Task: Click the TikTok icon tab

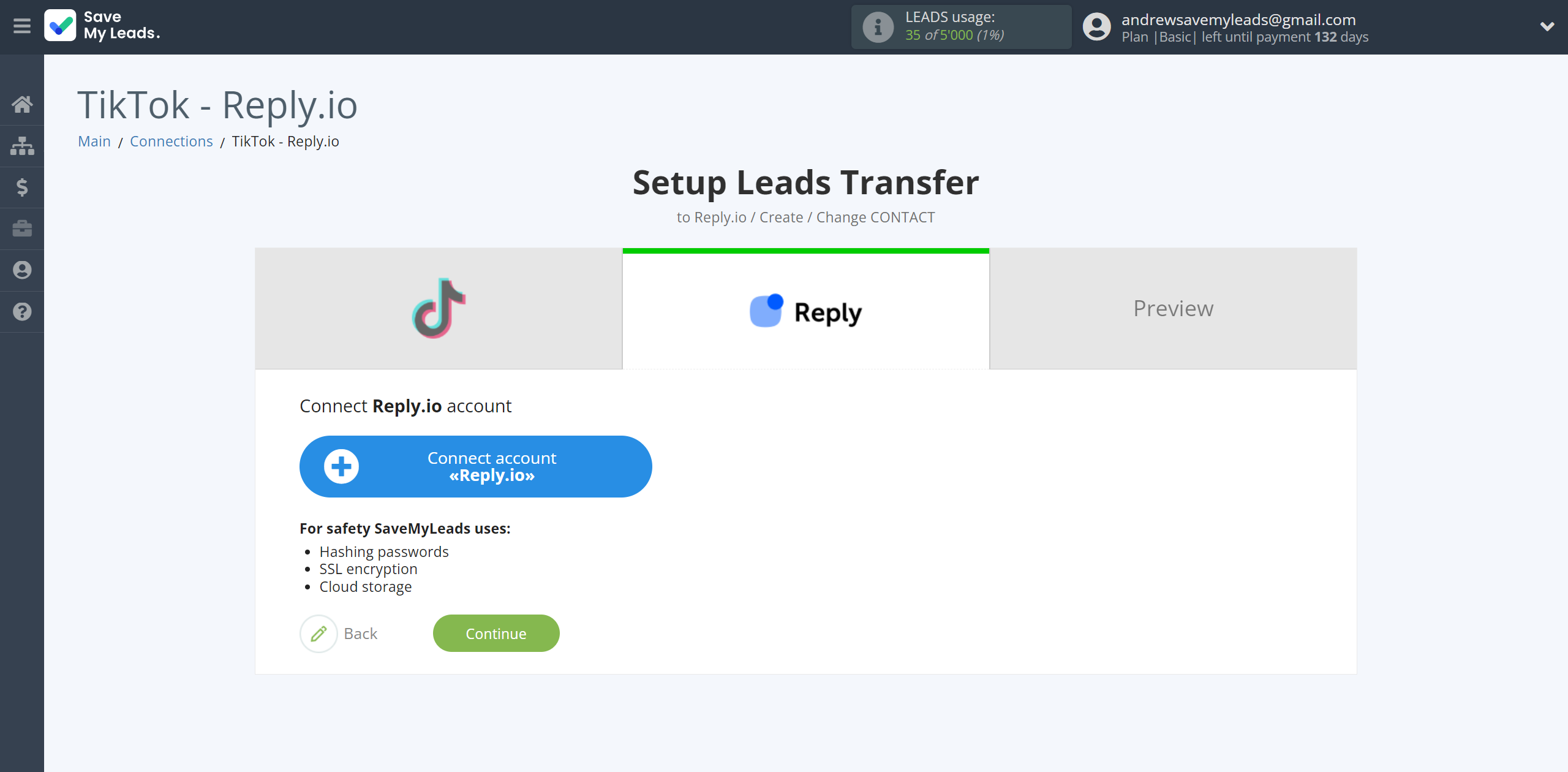Action: [438, 308]
